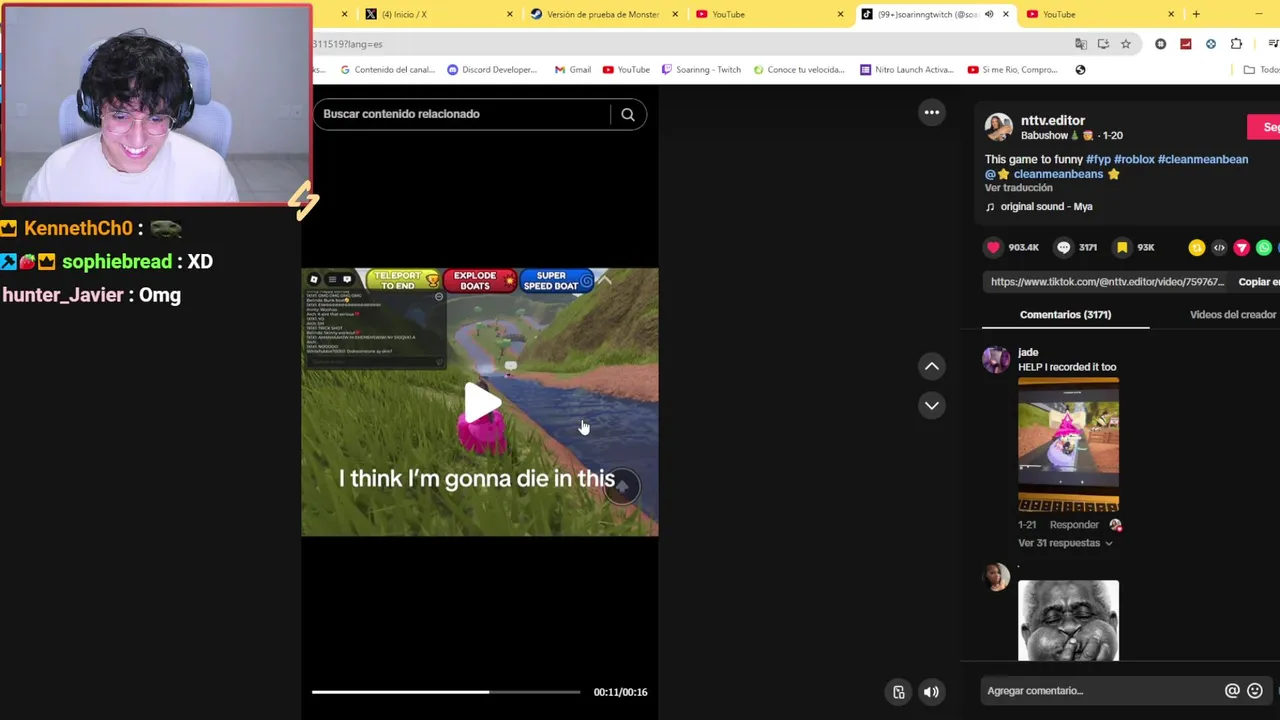
Task: Open a new browser tab with plus
Action: click(x=1196, y=14)
